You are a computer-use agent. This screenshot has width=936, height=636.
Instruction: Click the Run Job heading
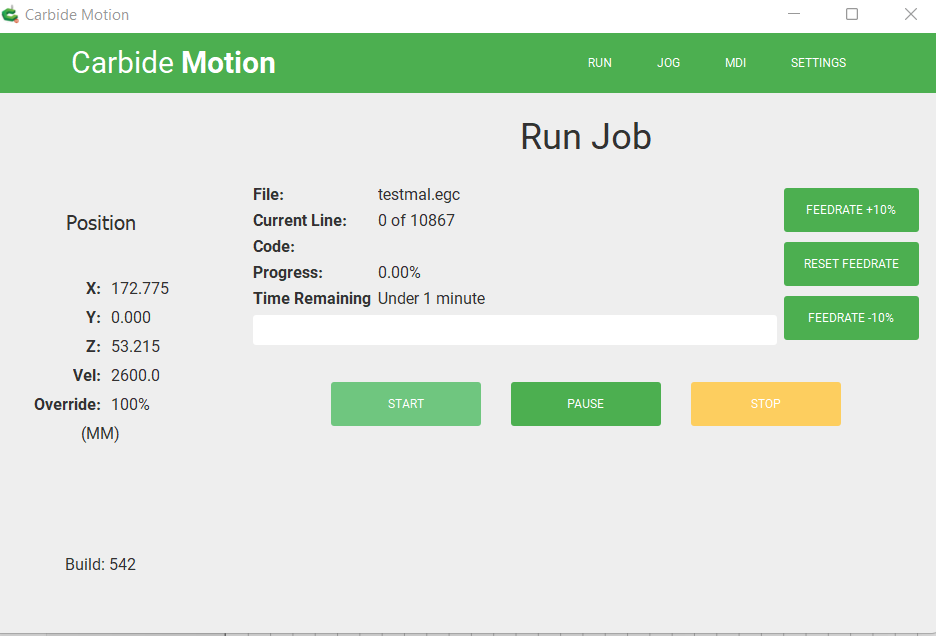586,137
